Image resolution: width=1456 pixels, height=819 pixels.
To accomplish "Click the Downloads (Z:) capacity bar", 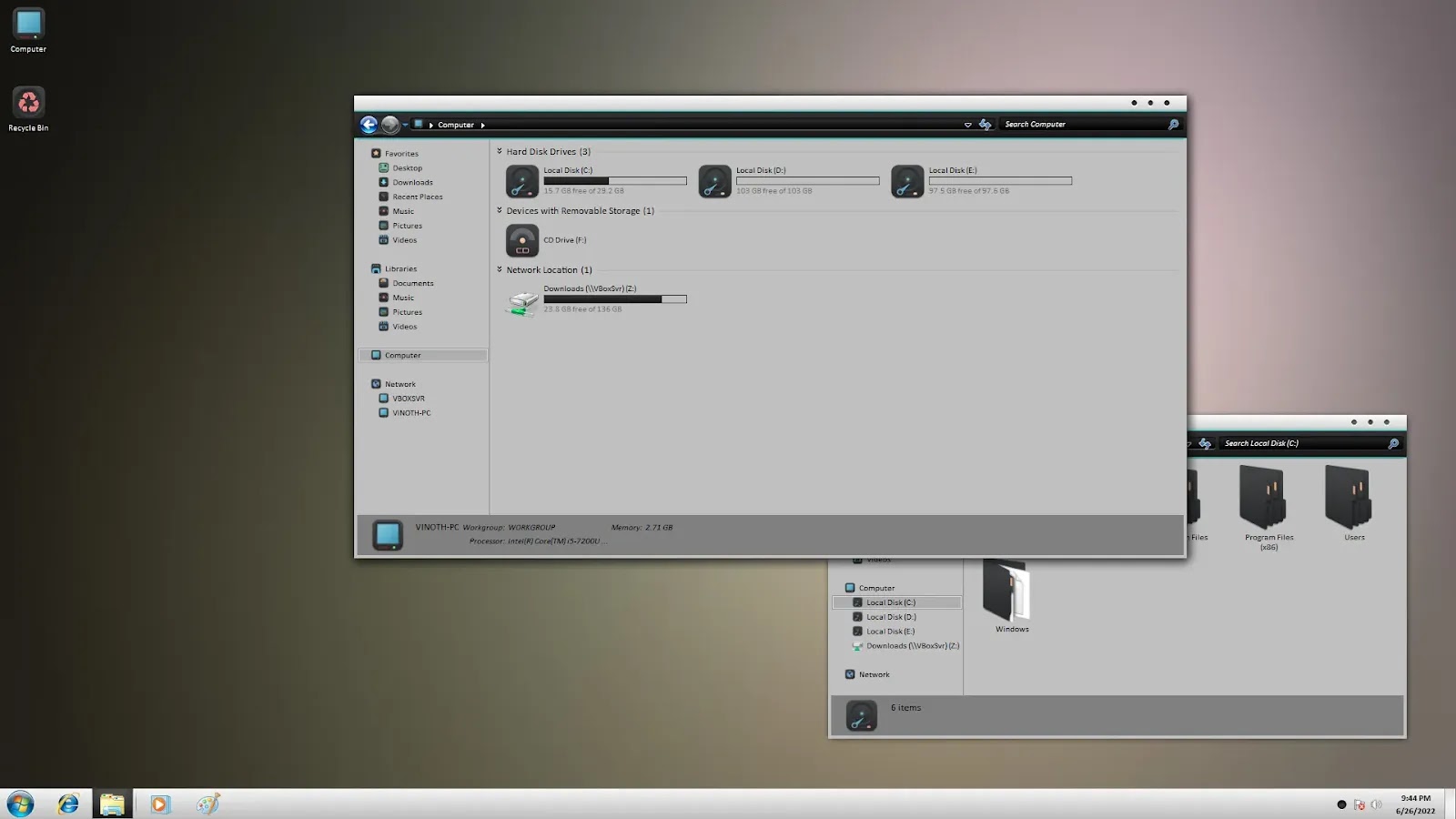I will click(615, 299).
